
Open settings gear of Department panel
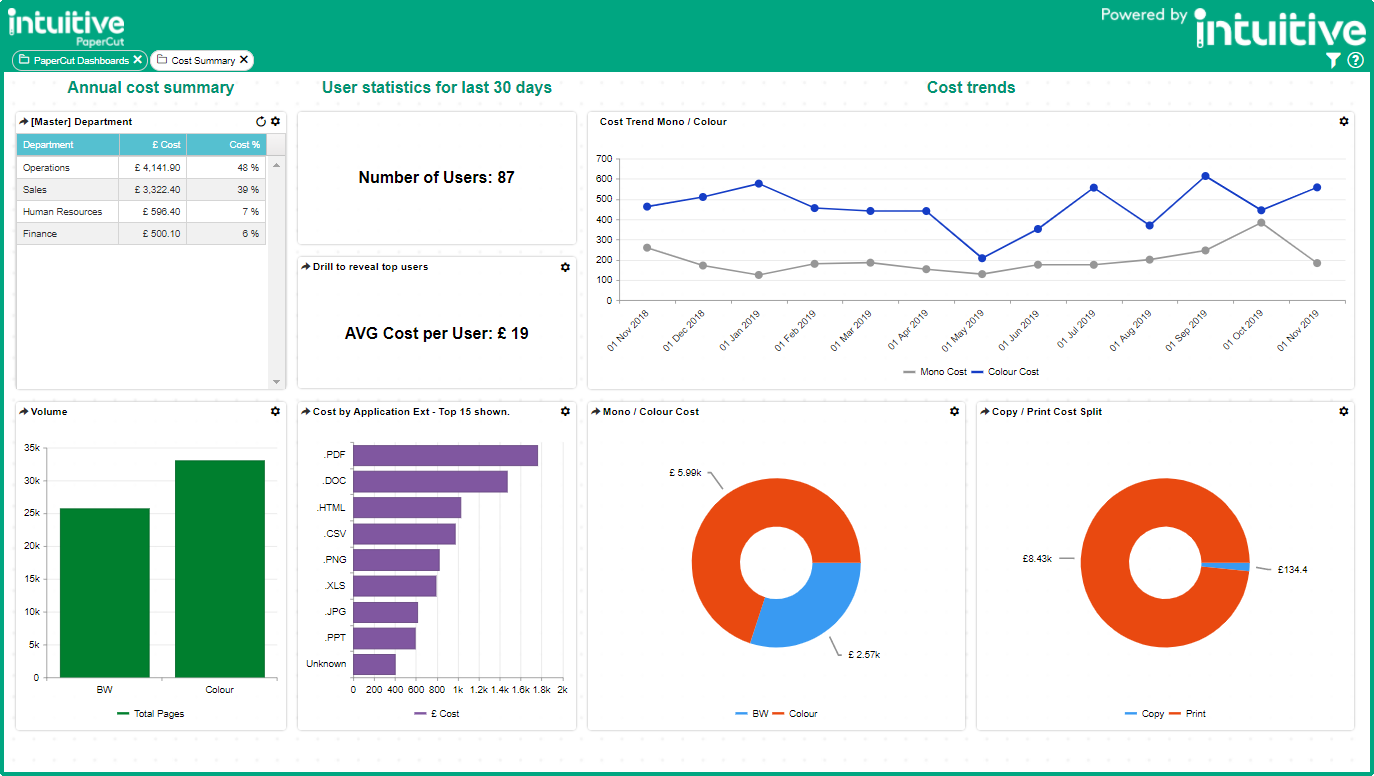click(276, 122)
